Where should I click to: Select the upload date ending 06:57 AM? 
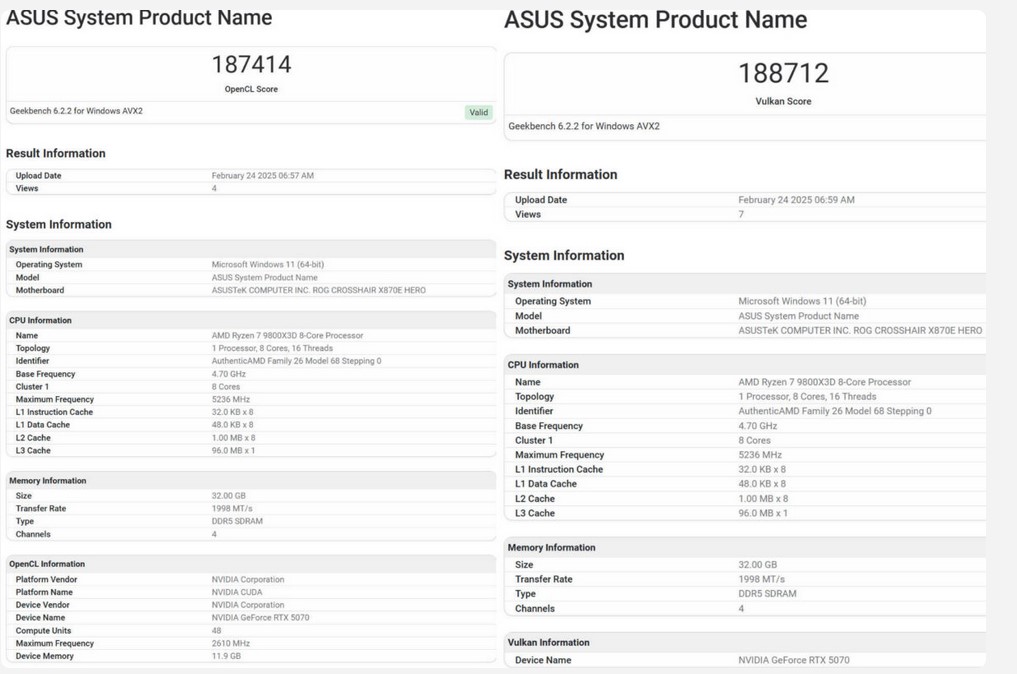coord(262,176)
